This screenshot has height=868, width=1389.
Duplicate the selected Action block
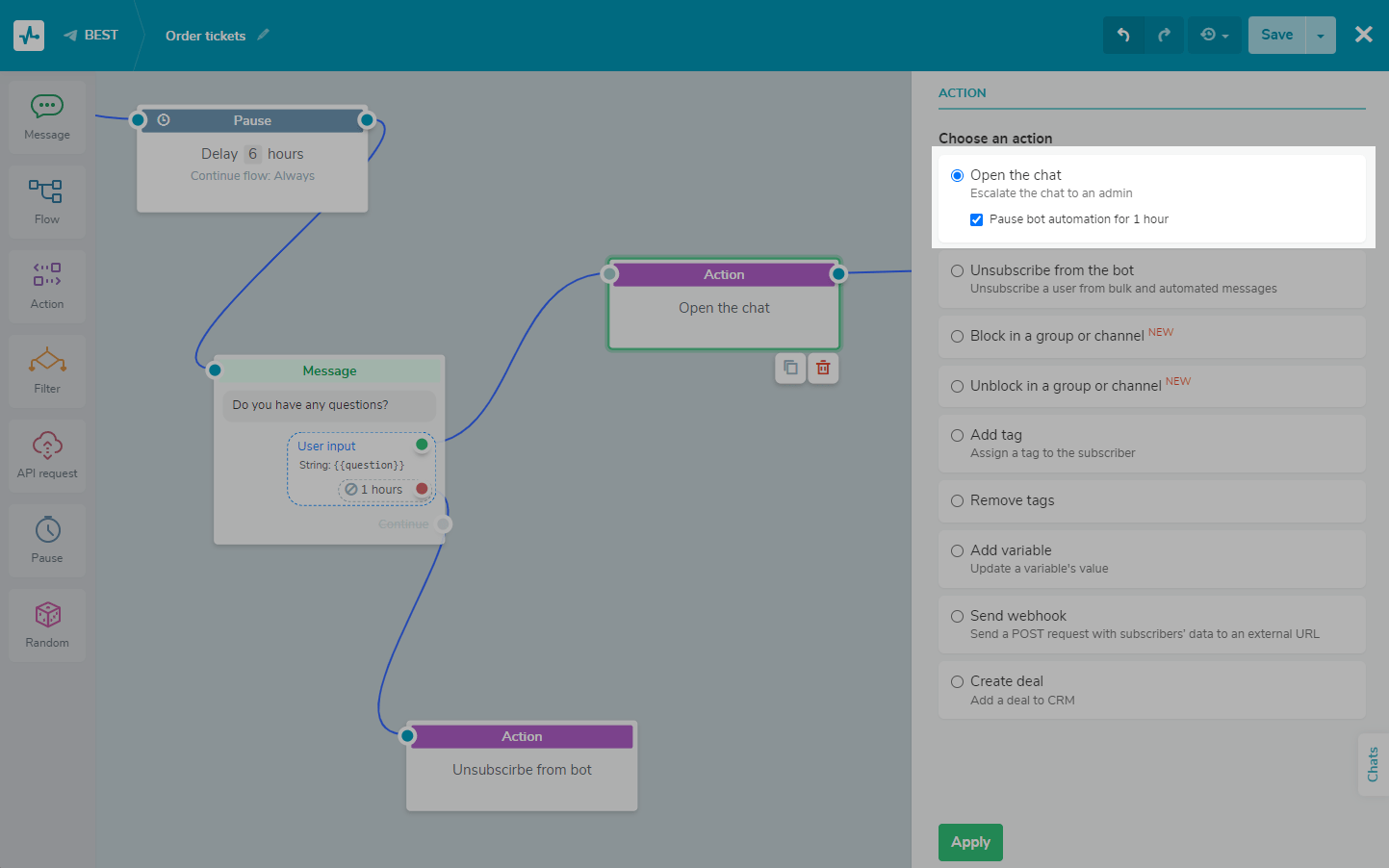click(790, 368)
